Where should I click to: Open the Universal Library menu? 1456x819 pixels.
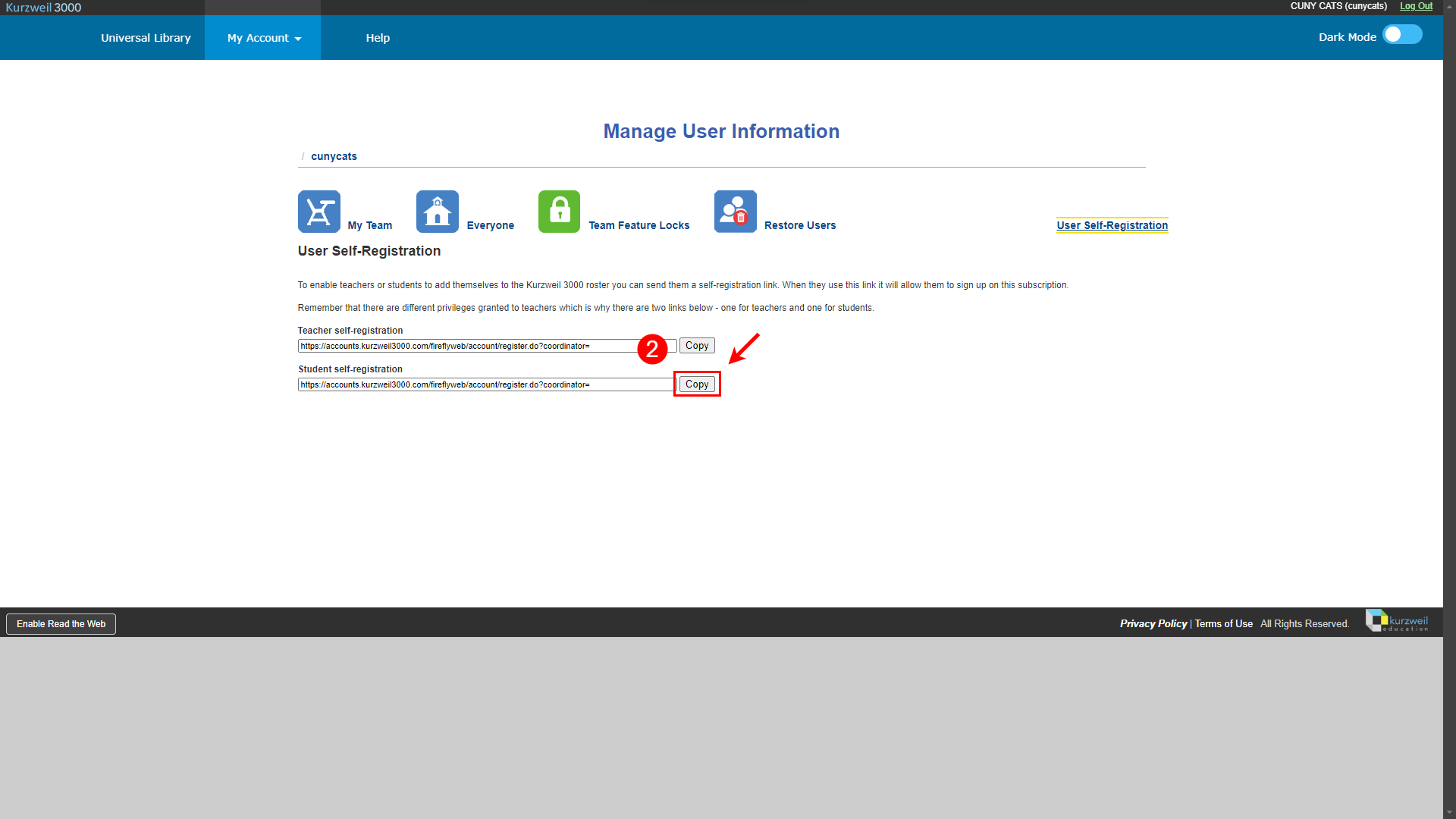[146, 38]
